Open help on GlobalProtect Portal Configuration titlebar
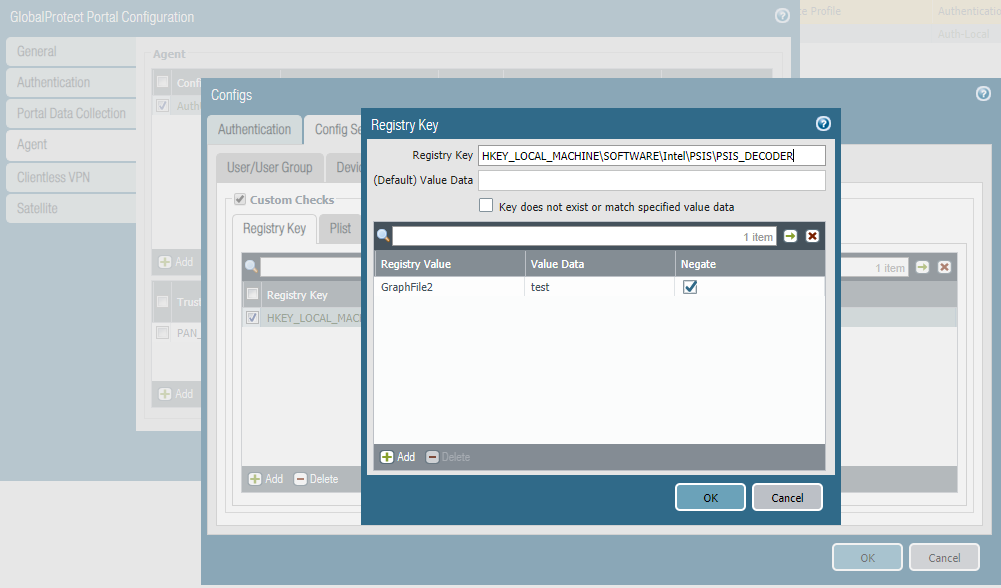Screen dimensions: 1001x588 click(782, 16)
